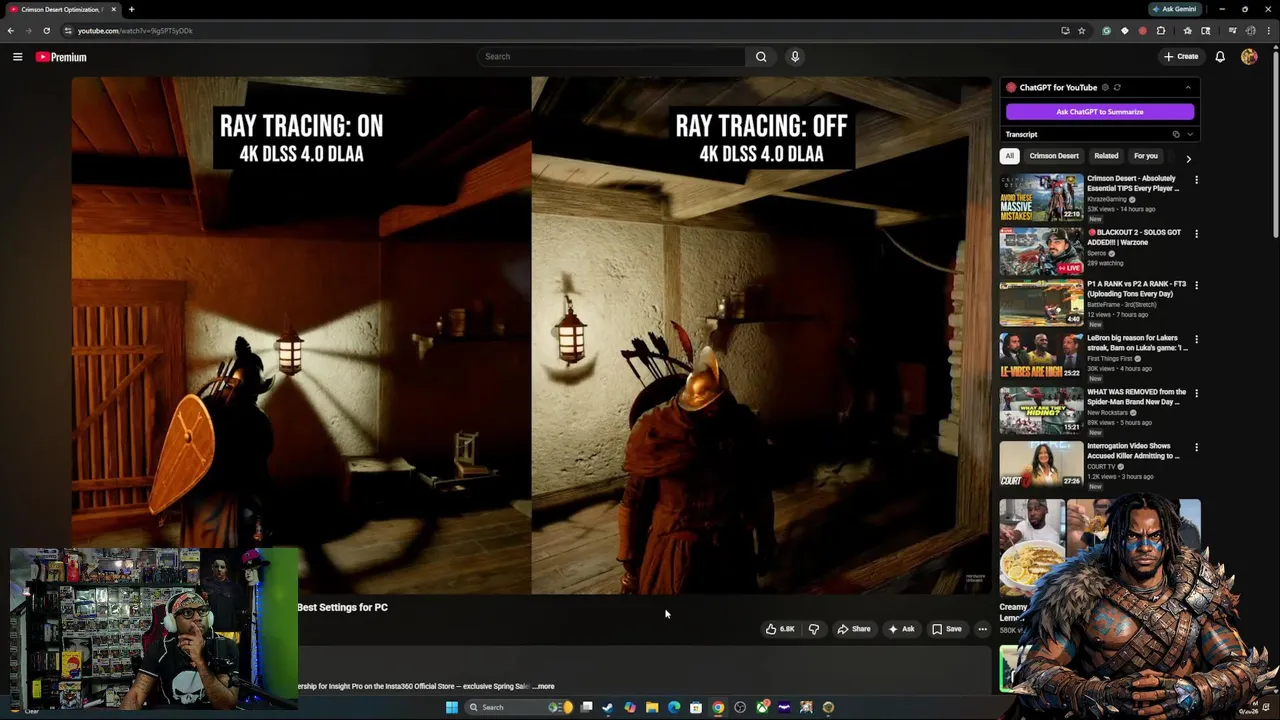Open Xbox app from the taskbar
Screen dimensions: 1280x720
coord(763,707)
